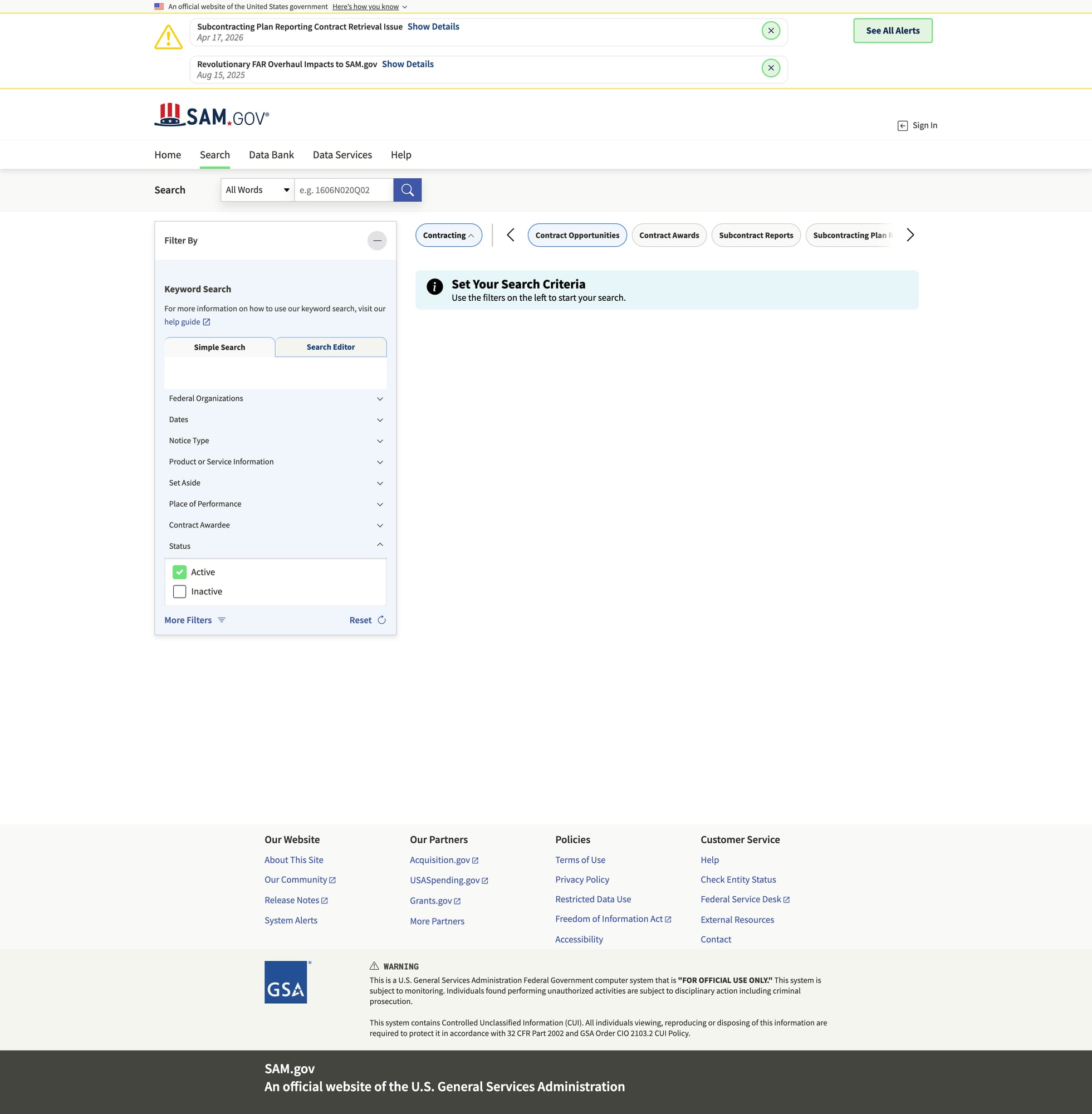Close the Revolutionary FAR Overhaul alert
This screenshot has height=1114, width=1092.
click(x=770, y=69)
